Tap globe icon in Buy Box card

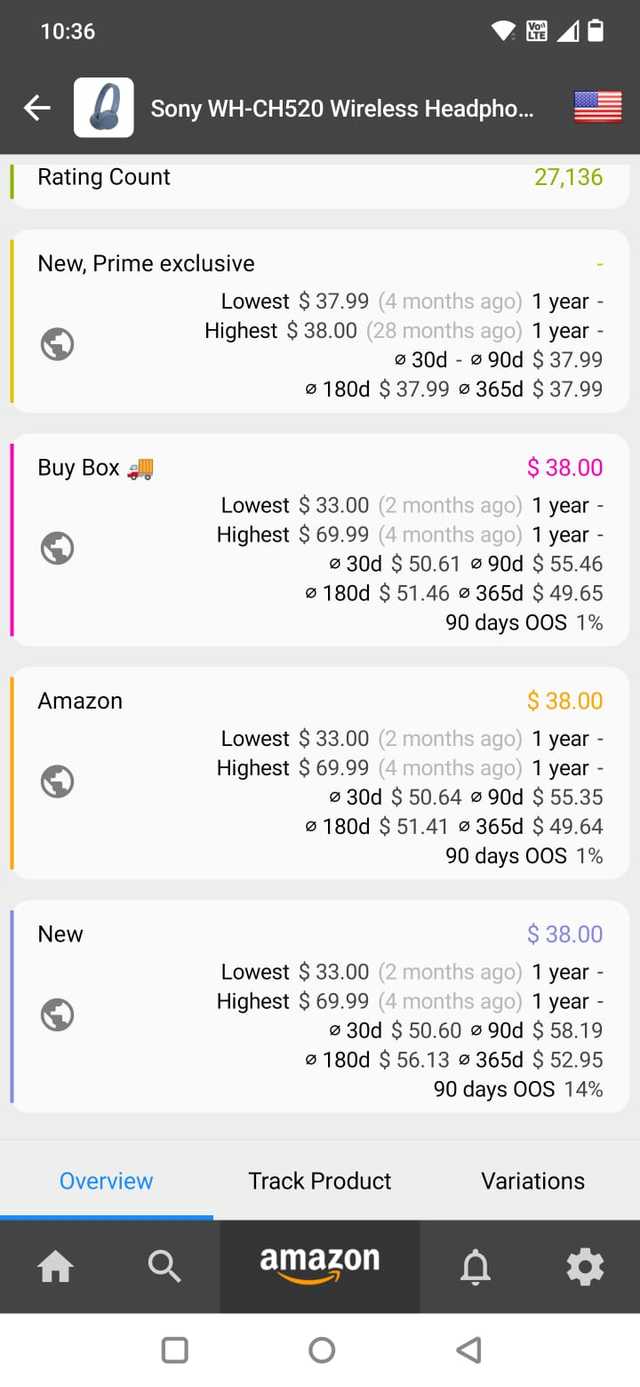tap(57, 548)
